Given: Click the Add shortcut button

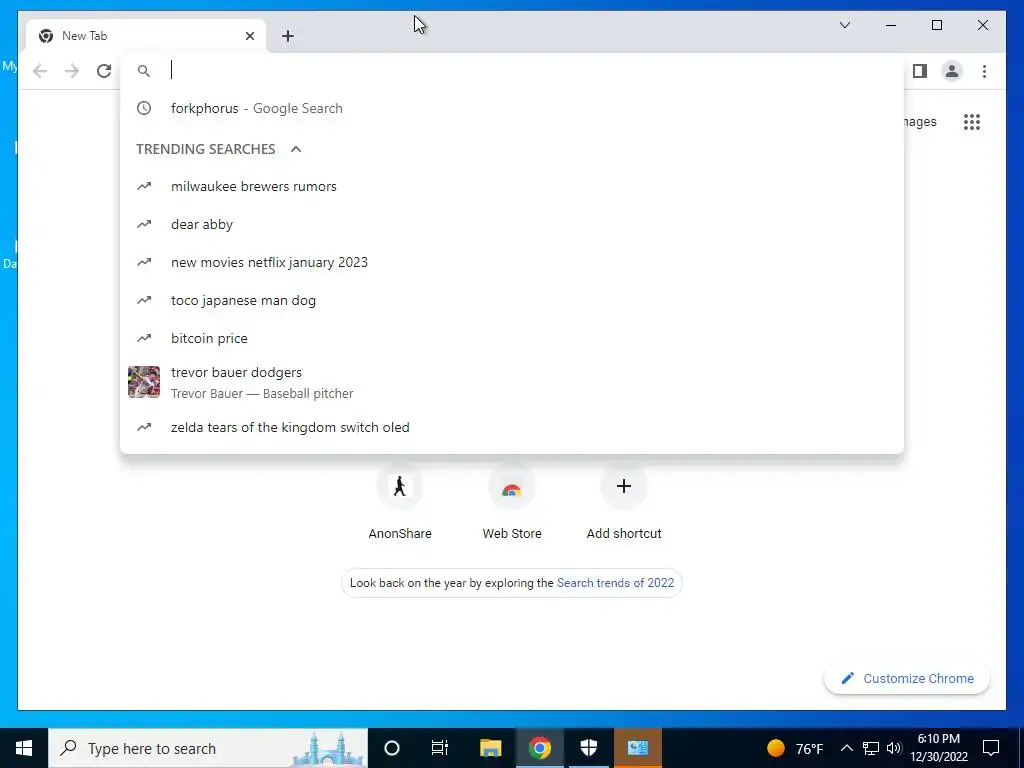Looking at the screenshot, I should point(624,503).
